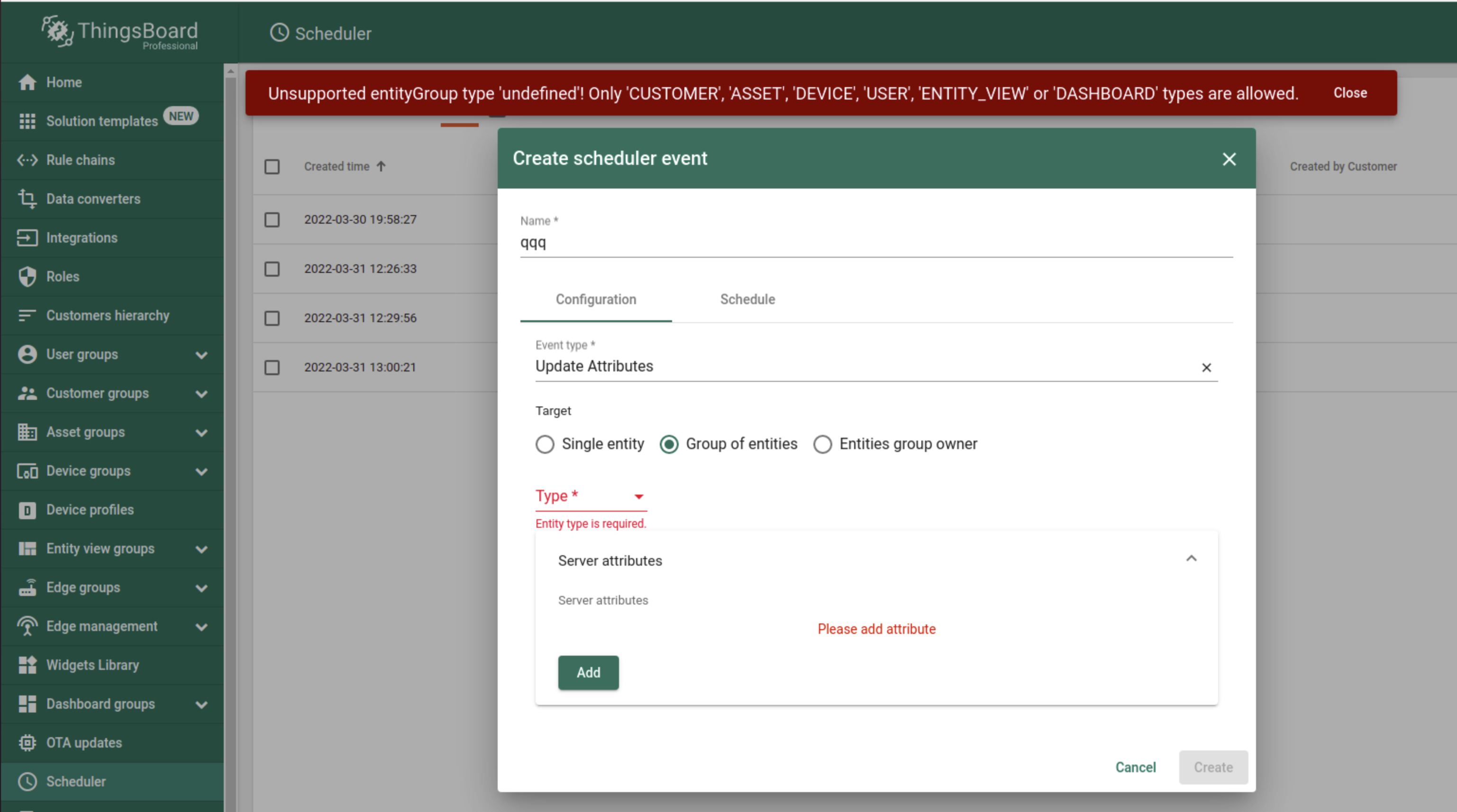Click the OTA updates chip icon
The width and height of the screenshot is (1457, 812).
point(27,742)
